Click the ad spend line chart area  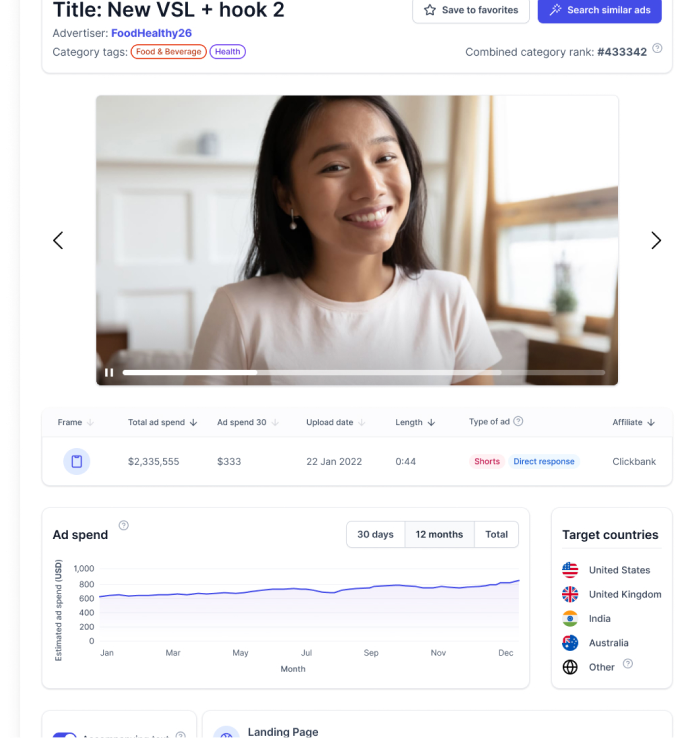click(x=309, y=605)
